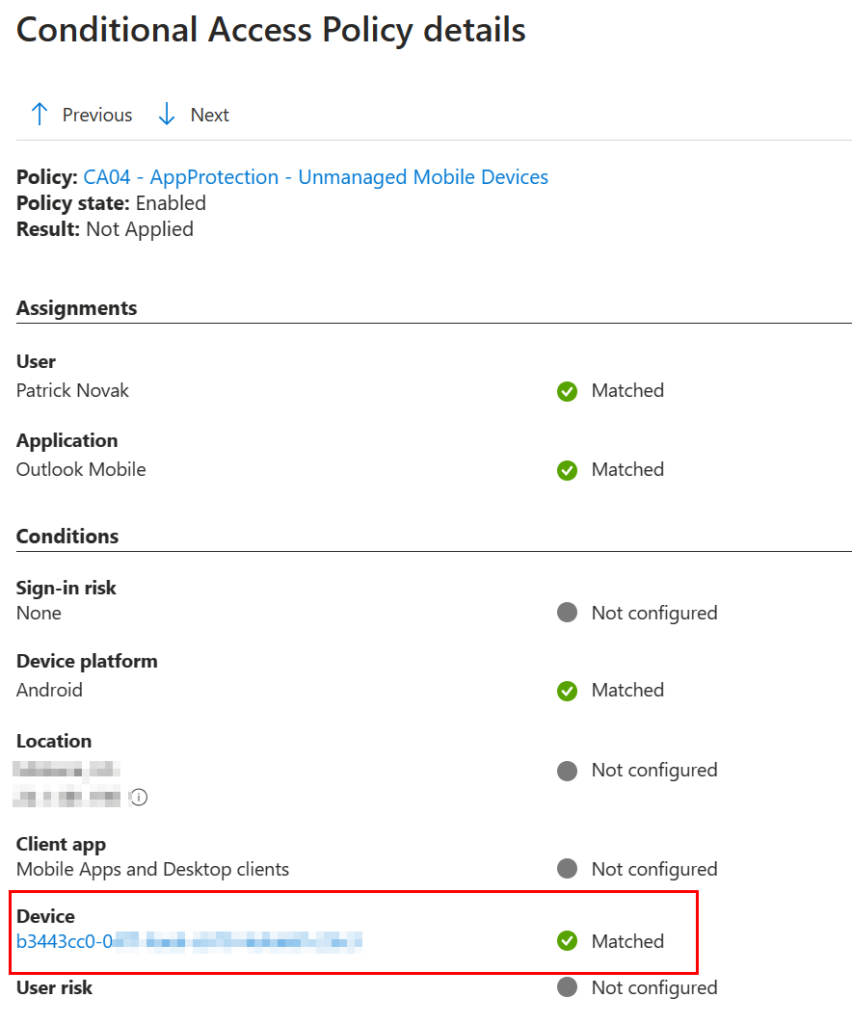This screenshot has height=1024, width=852.
Task: Click the grey status icon for Location
Action: coord(567,771)
